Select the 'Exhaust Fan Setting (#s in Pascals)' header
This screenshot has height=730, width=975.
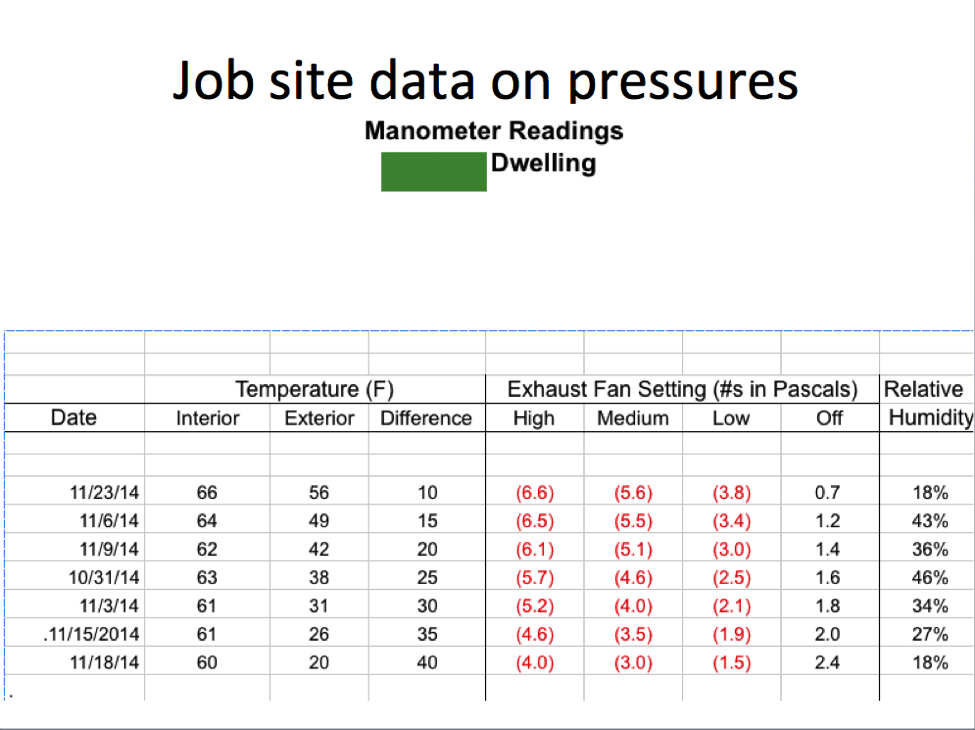click(682, 390)
